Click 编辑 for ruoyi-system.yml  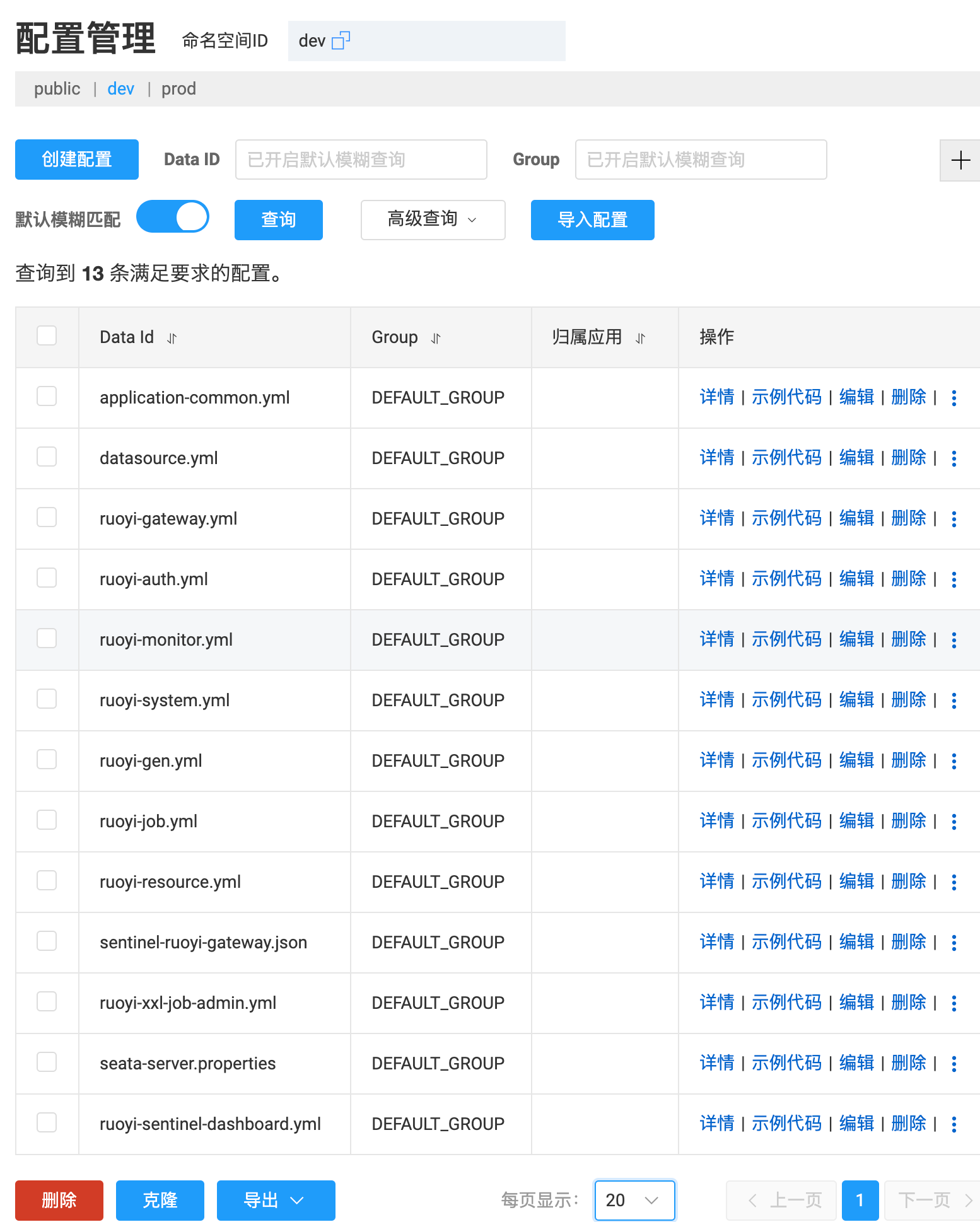pos(856,700)
